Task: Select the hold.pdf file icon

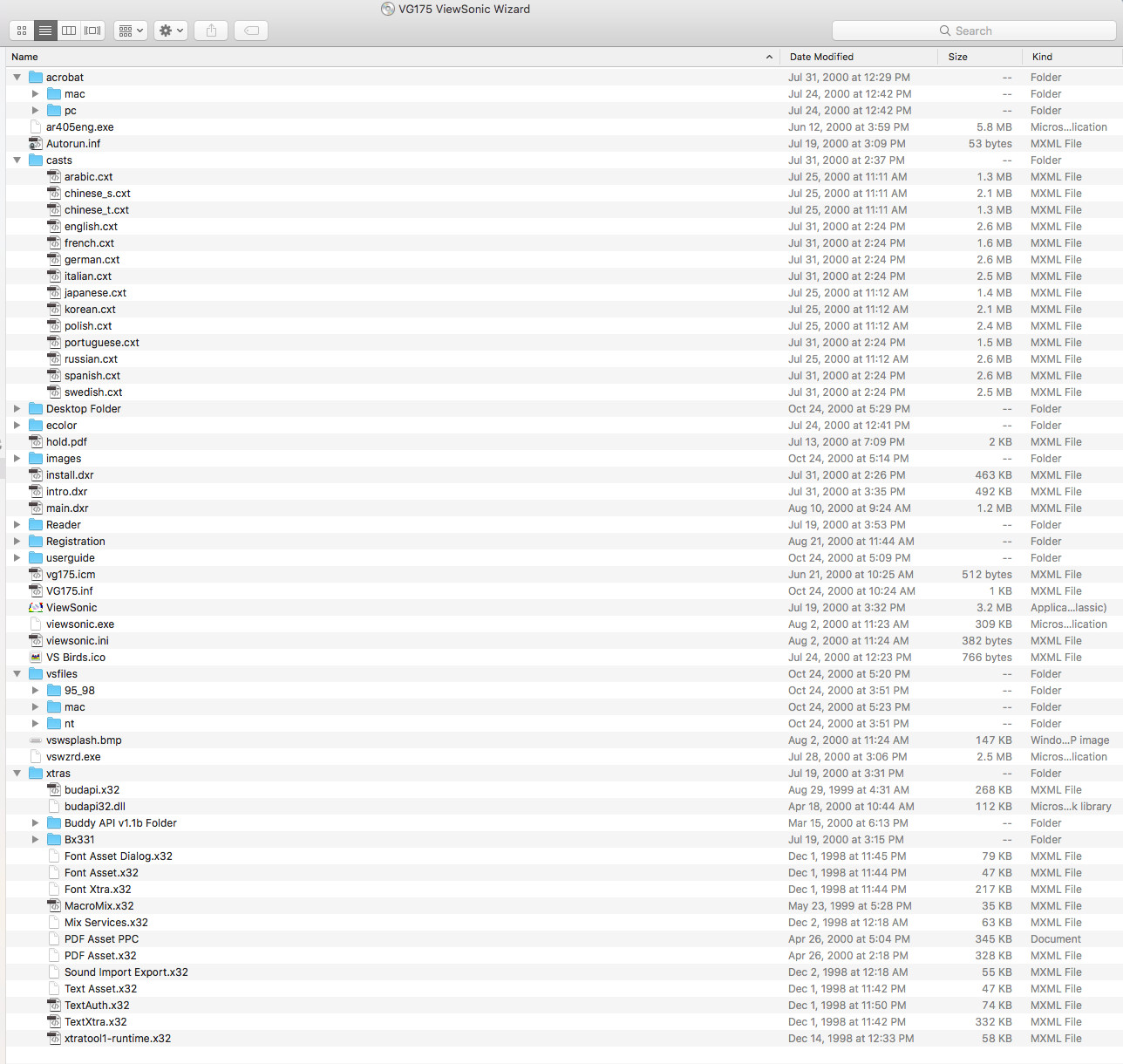Action: coord(36,442)
